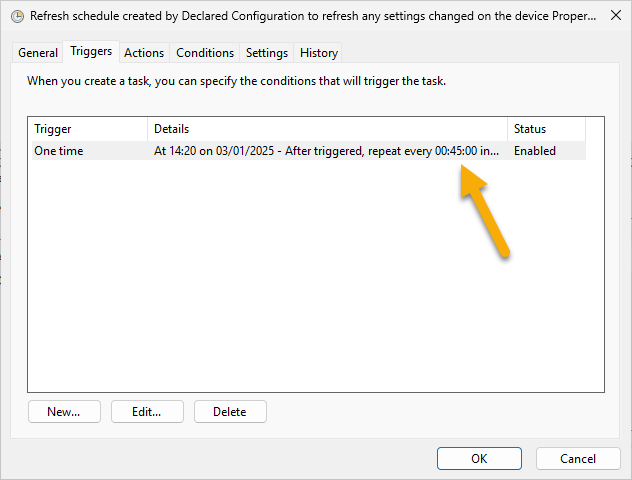Image resolution: width=632 pixels, height=480 pixels.
Task: Select the Triggers tab
Action: (x=91, y=52)
